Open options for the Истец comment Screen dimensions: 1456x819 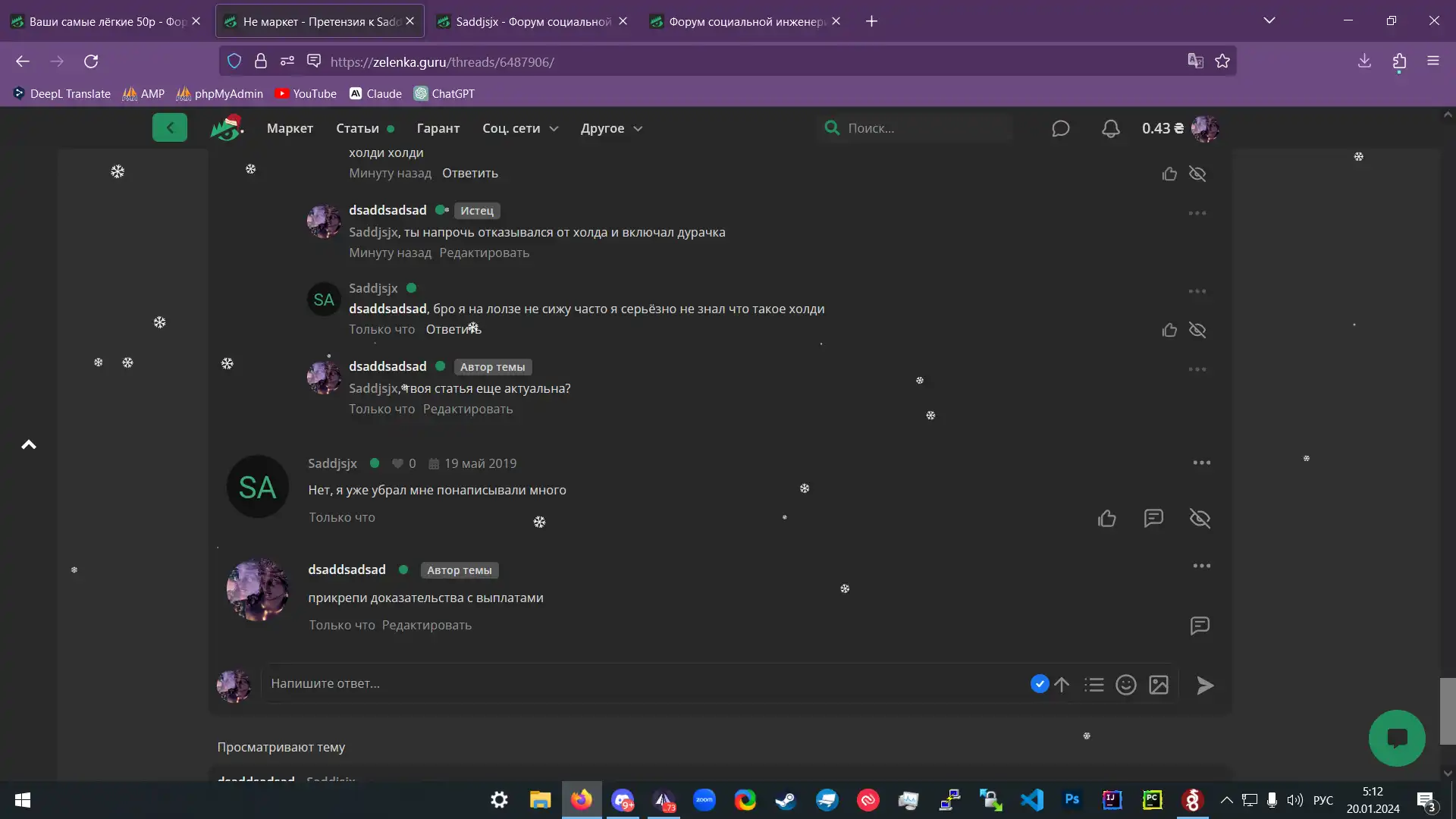tap(1197, 213)
